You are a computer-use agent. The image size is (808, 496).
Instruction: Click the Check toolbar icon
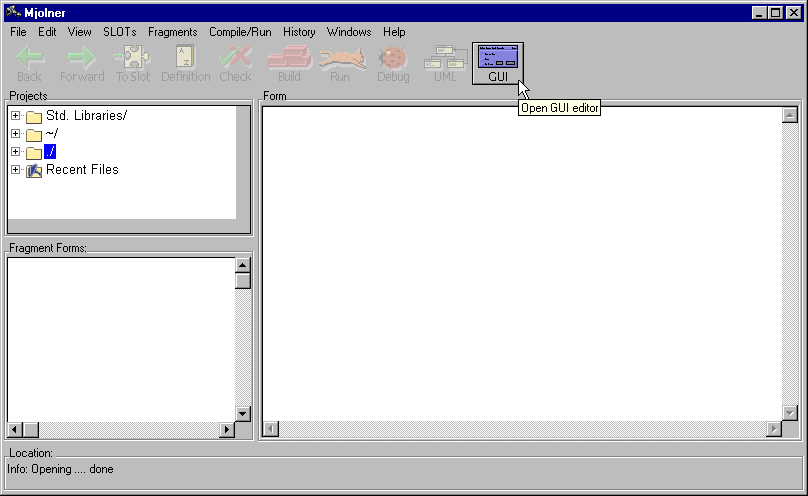[x=236, y=63]
